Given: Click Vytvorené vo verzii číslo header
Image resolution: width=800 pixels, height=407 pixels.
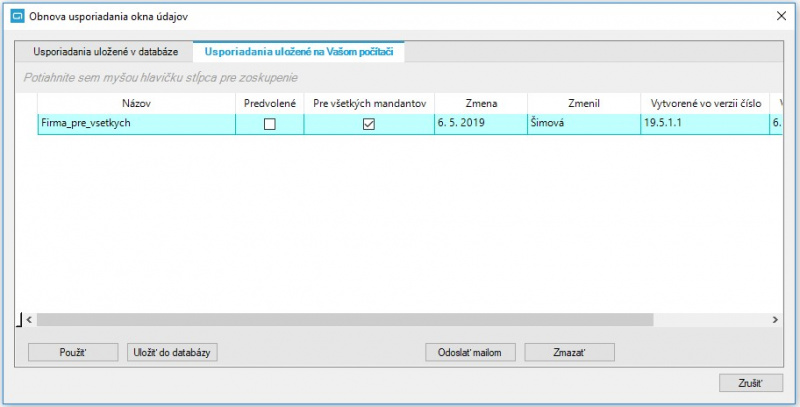Looking at the screenshot, I should point(706,104).
